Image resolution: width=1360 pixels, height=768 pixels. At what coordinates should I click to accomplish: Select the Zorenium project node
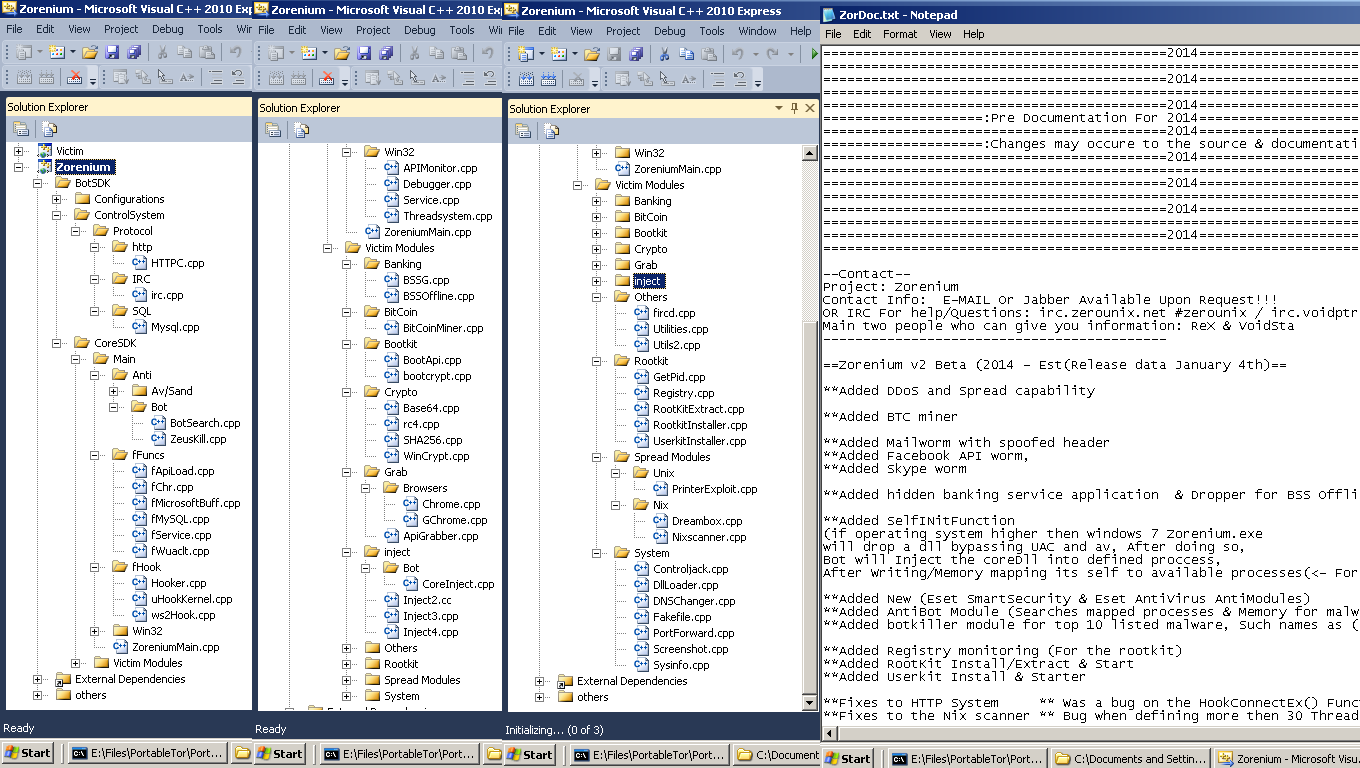pyautogui.click(x=83, y=167)
